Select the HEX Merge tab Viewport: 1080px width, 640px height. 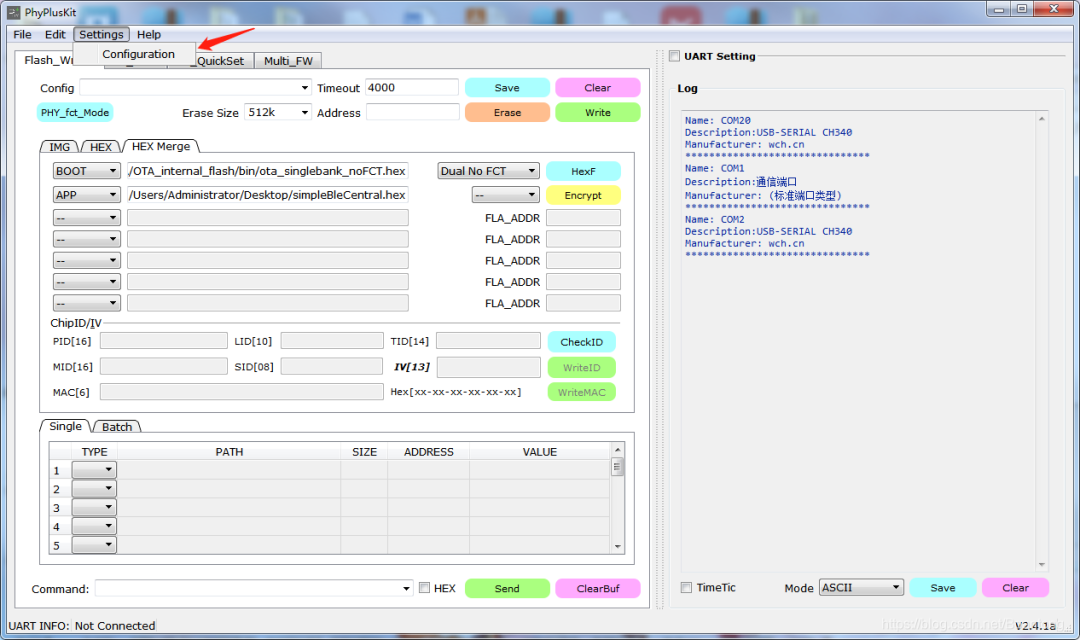pyautogui.click(x=160, y=146)
